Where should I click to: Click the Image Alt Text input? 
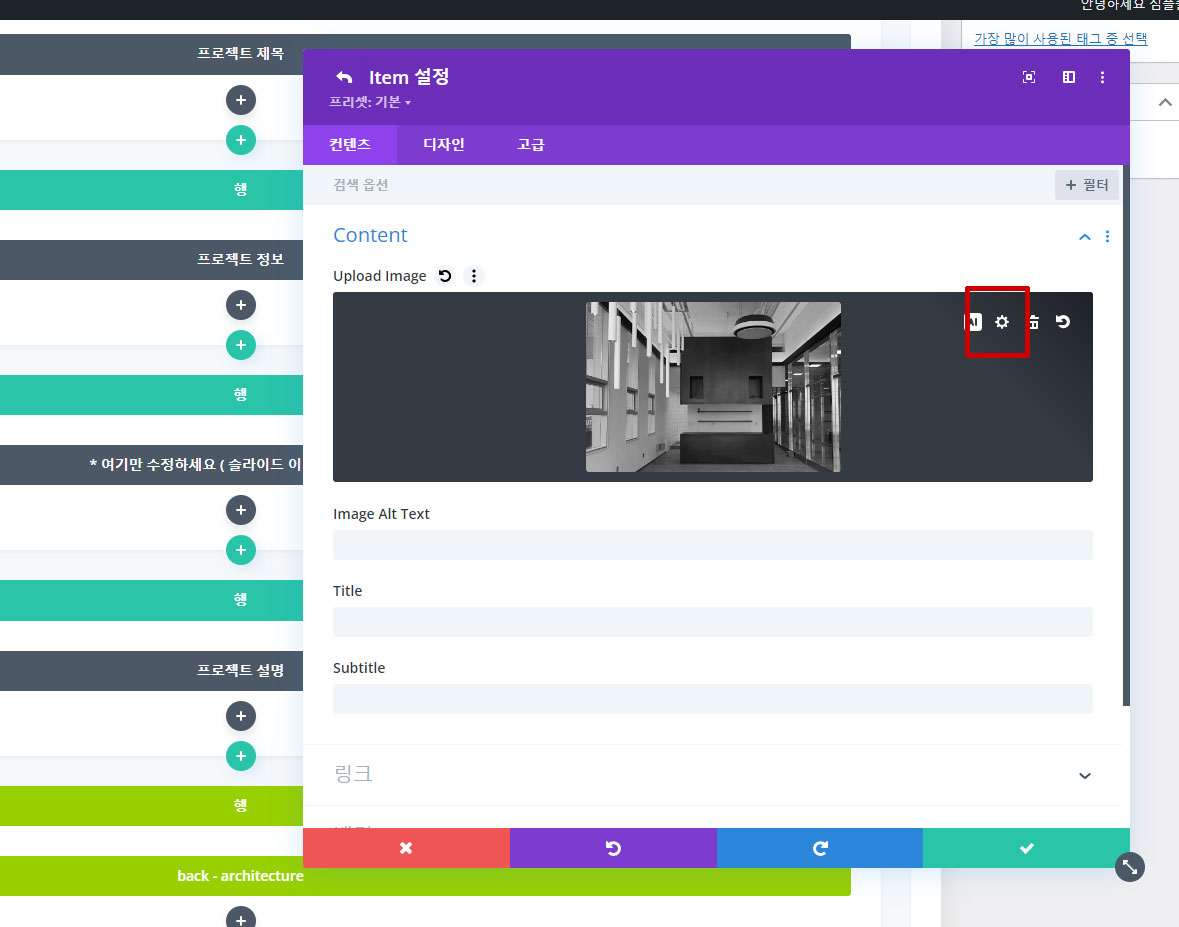tap(713, 545)
